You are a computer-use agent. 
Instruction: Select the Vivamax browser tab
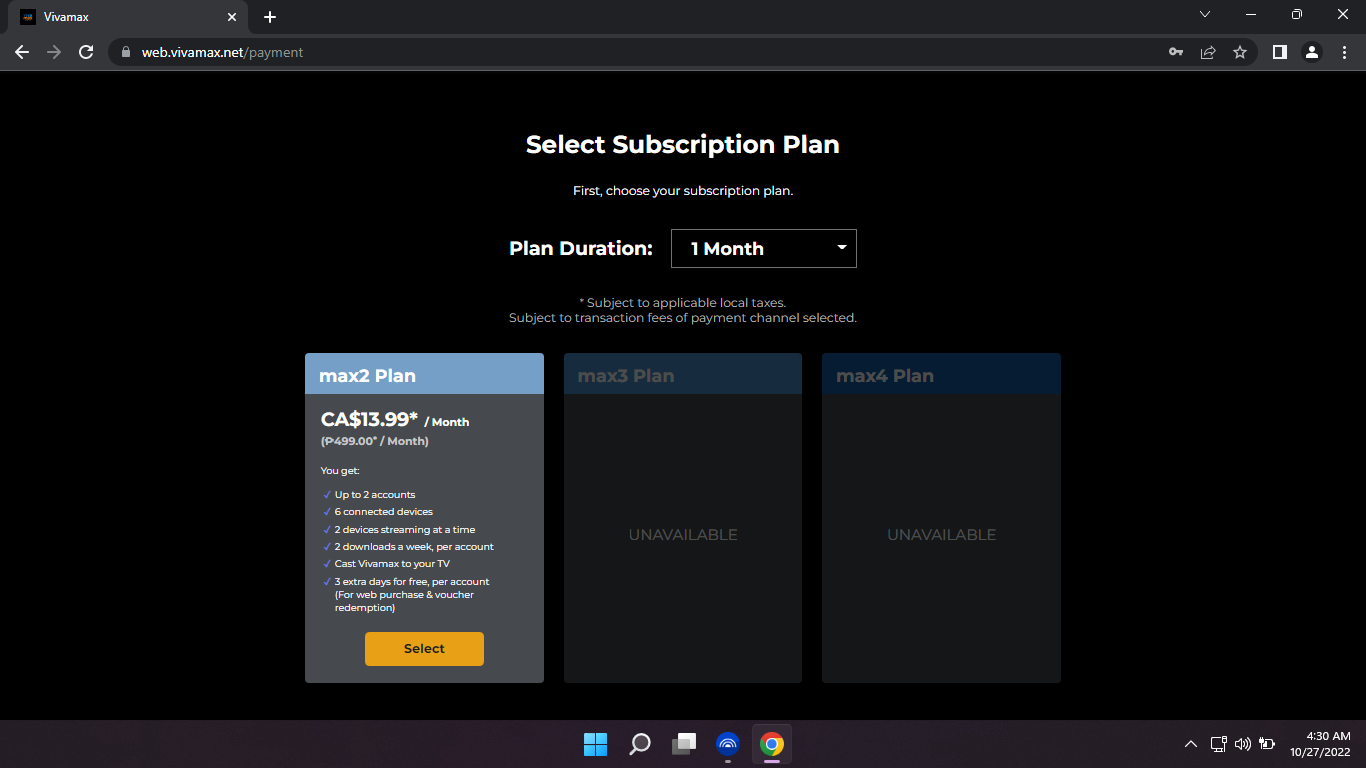pyautogui.click(x=128, y=17)
